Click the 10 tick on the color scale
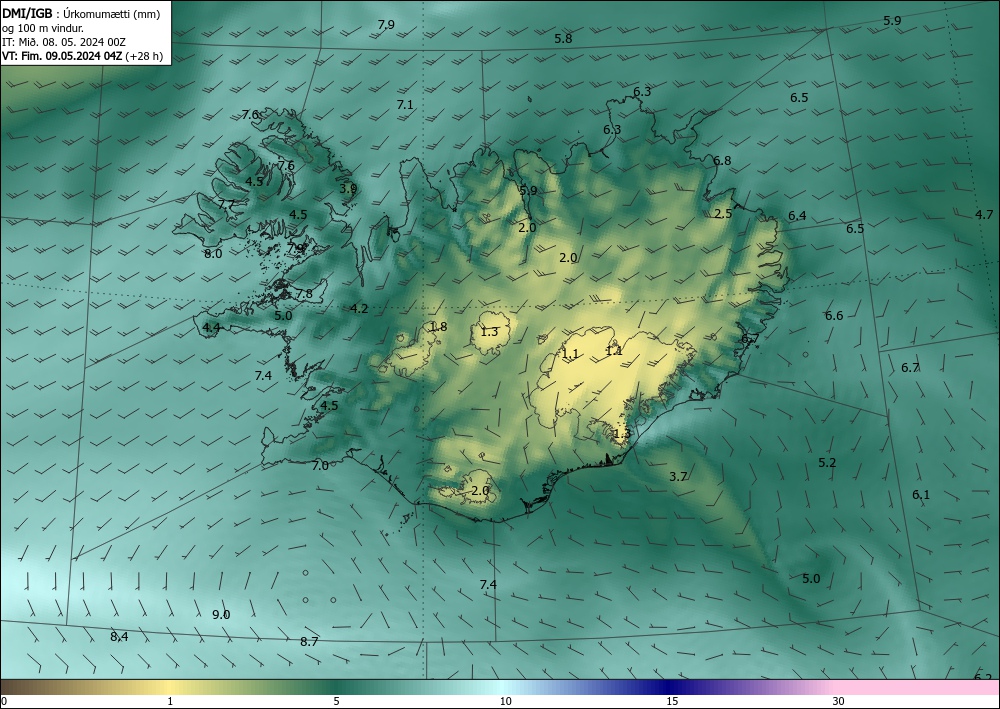 click(506, 701)
